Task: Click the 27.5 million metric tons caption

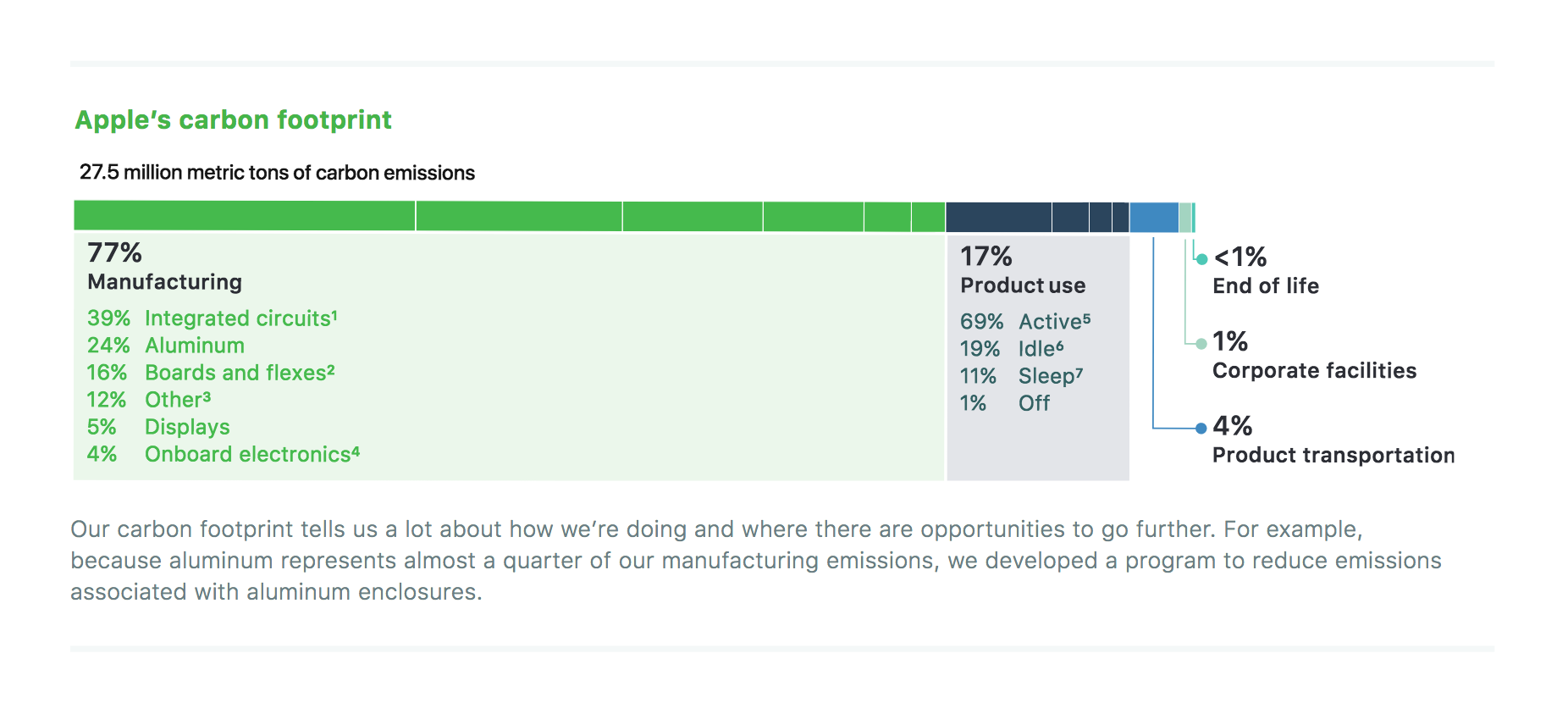Action: coord(277,173)
